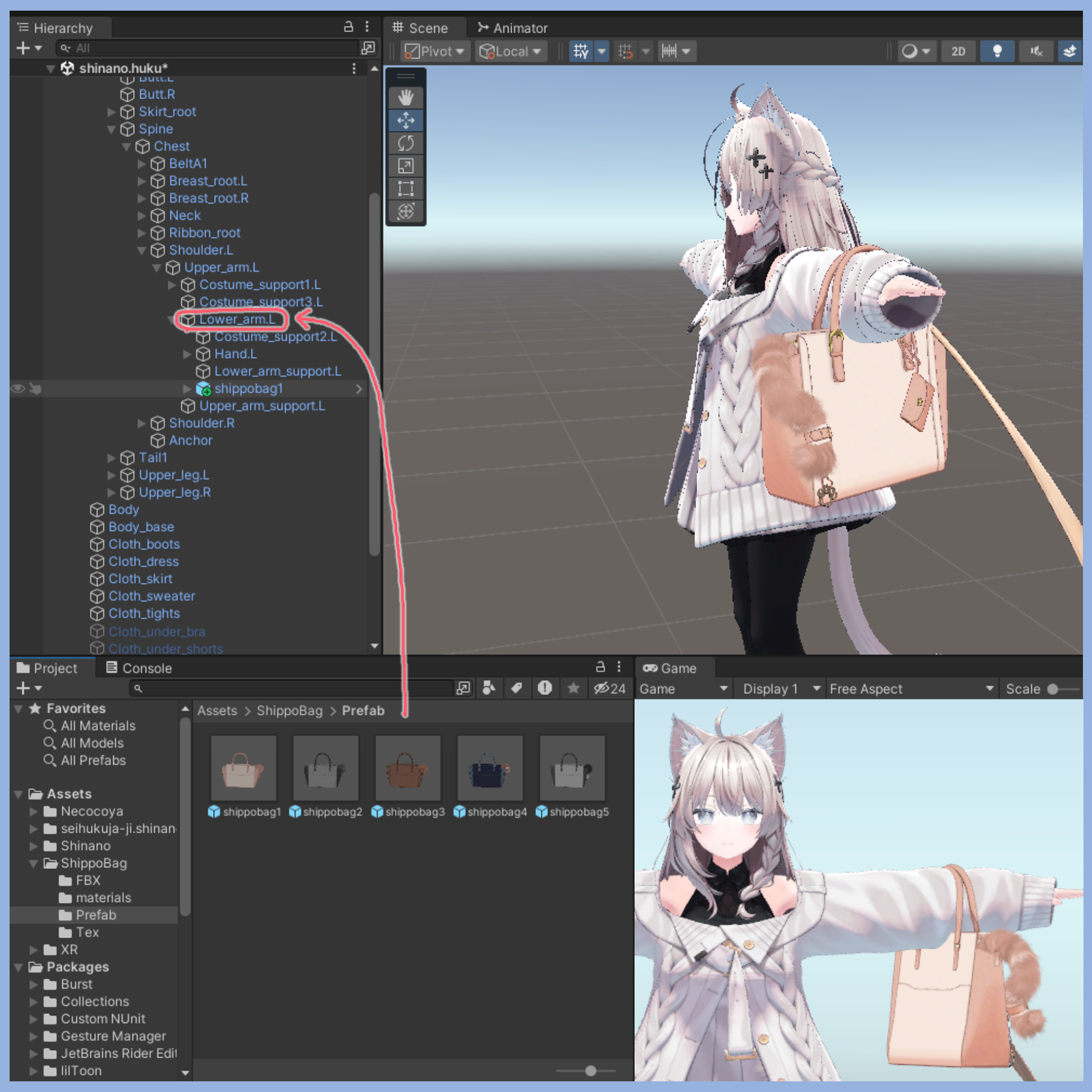Toggle shippobag1 pickability with the hand icon
Image resolution: width=1092 pixels, height=1092 pixels.
(36, 388)
